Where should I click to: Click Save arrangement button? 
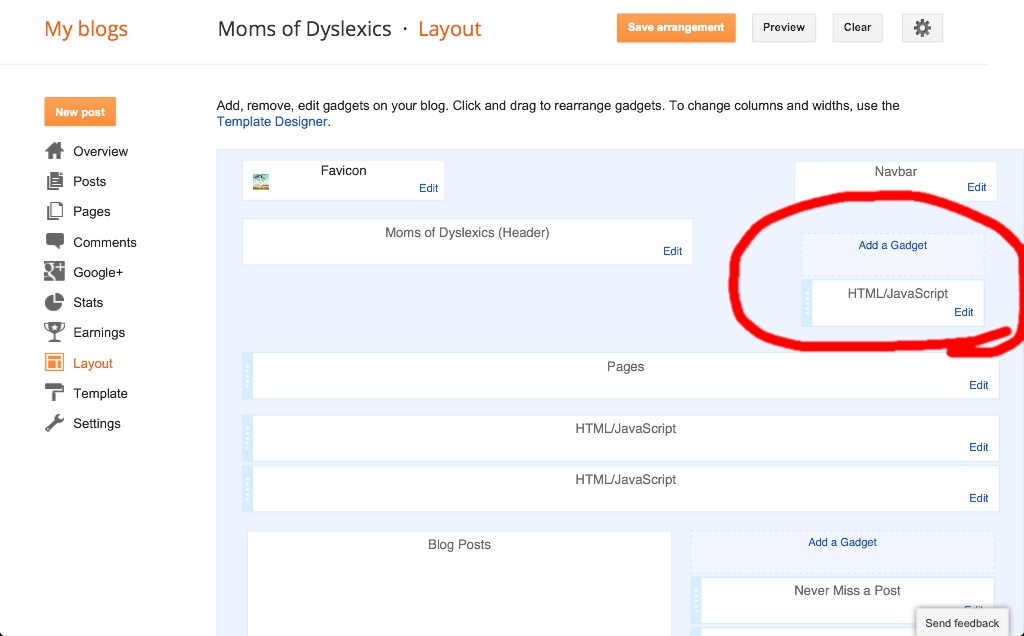676,28
